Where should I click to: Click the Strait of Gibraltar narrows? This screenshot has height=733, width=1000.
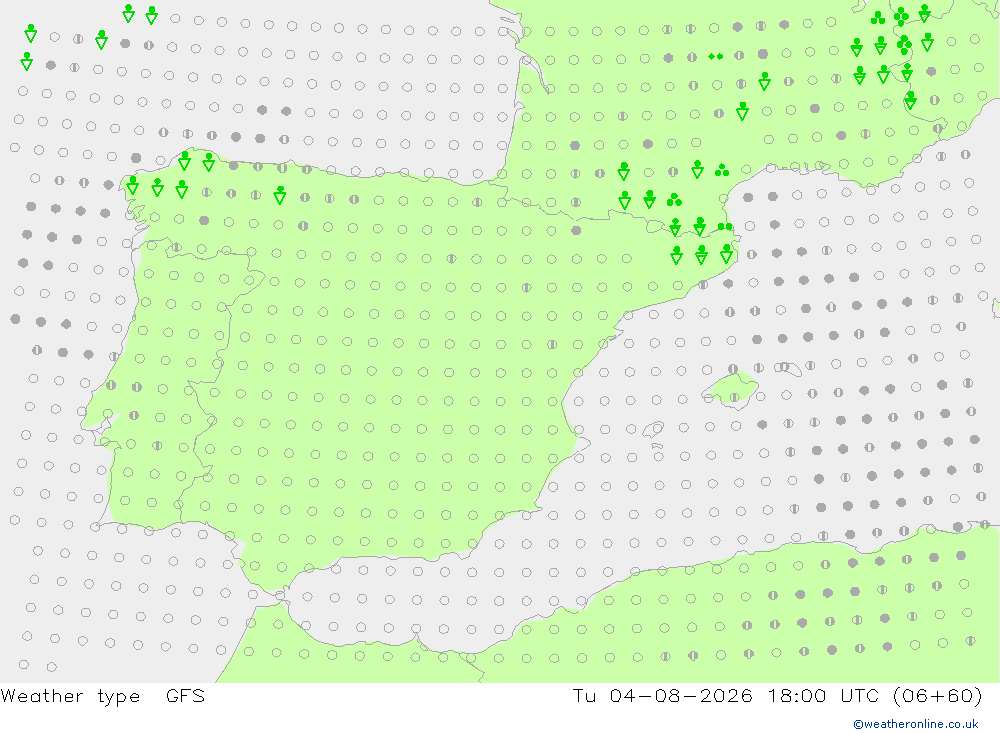279,596
